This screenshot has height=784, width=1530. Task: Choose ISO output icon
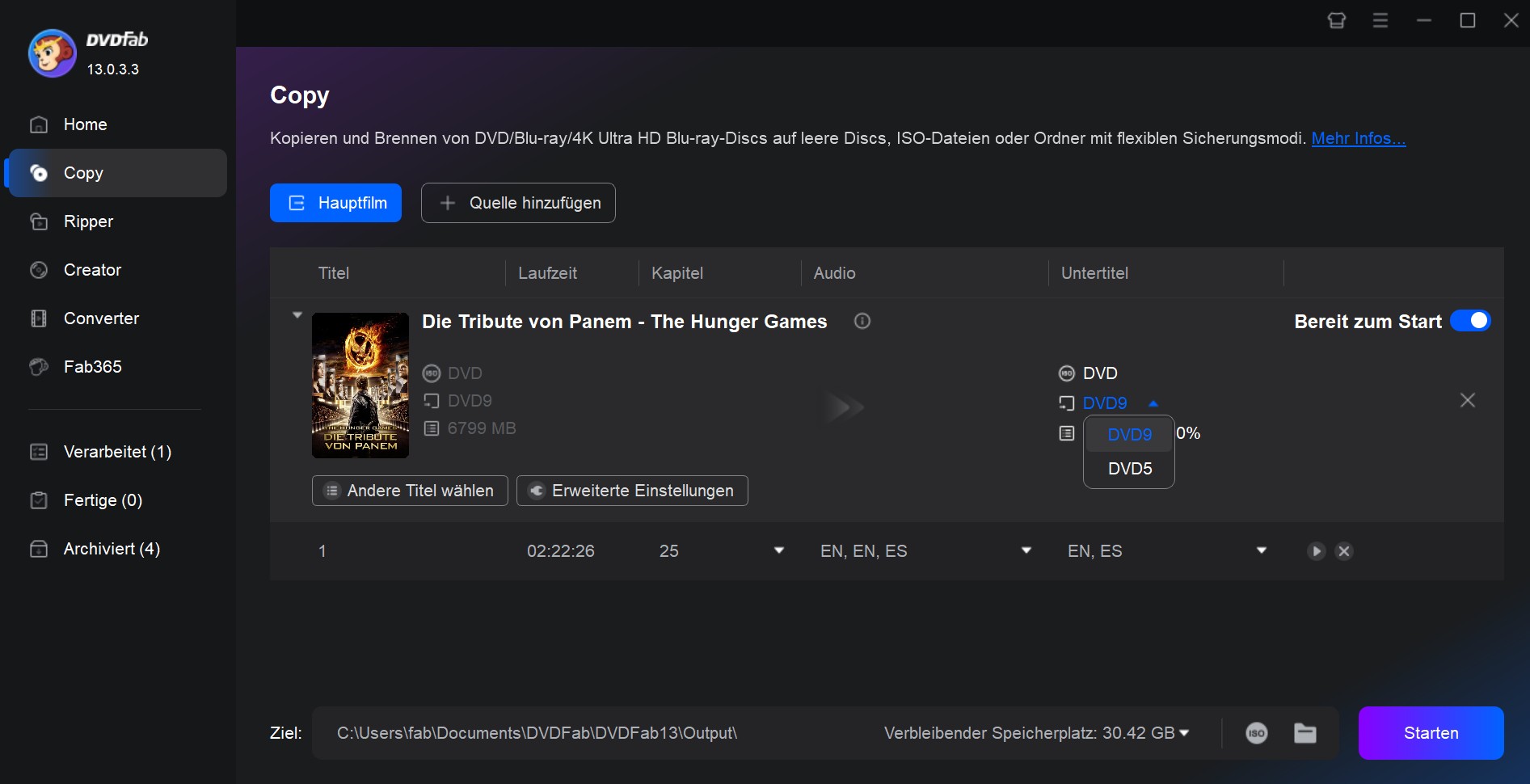point(1257,733)
